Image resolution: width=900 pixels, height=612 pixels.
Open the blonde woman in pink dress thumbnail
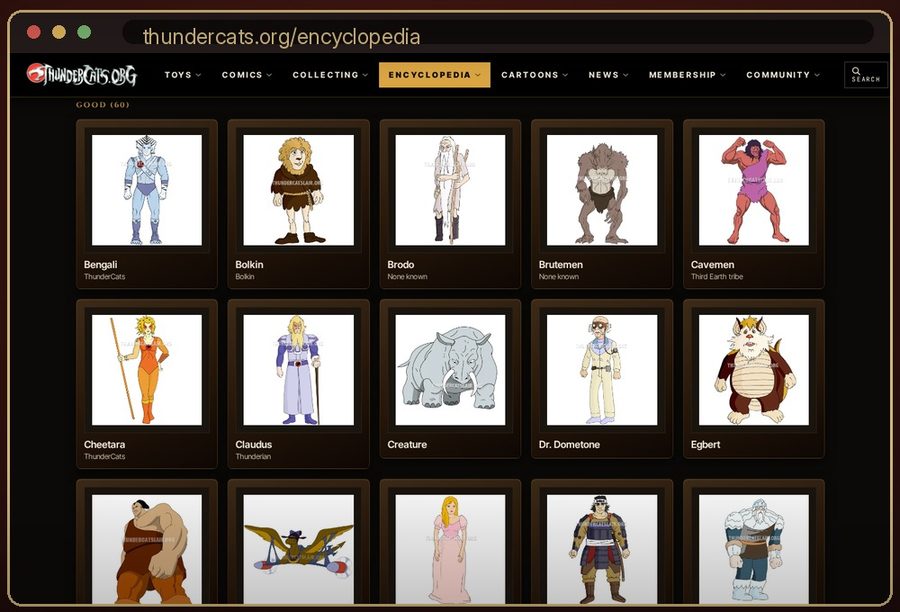tap(450, 549)
